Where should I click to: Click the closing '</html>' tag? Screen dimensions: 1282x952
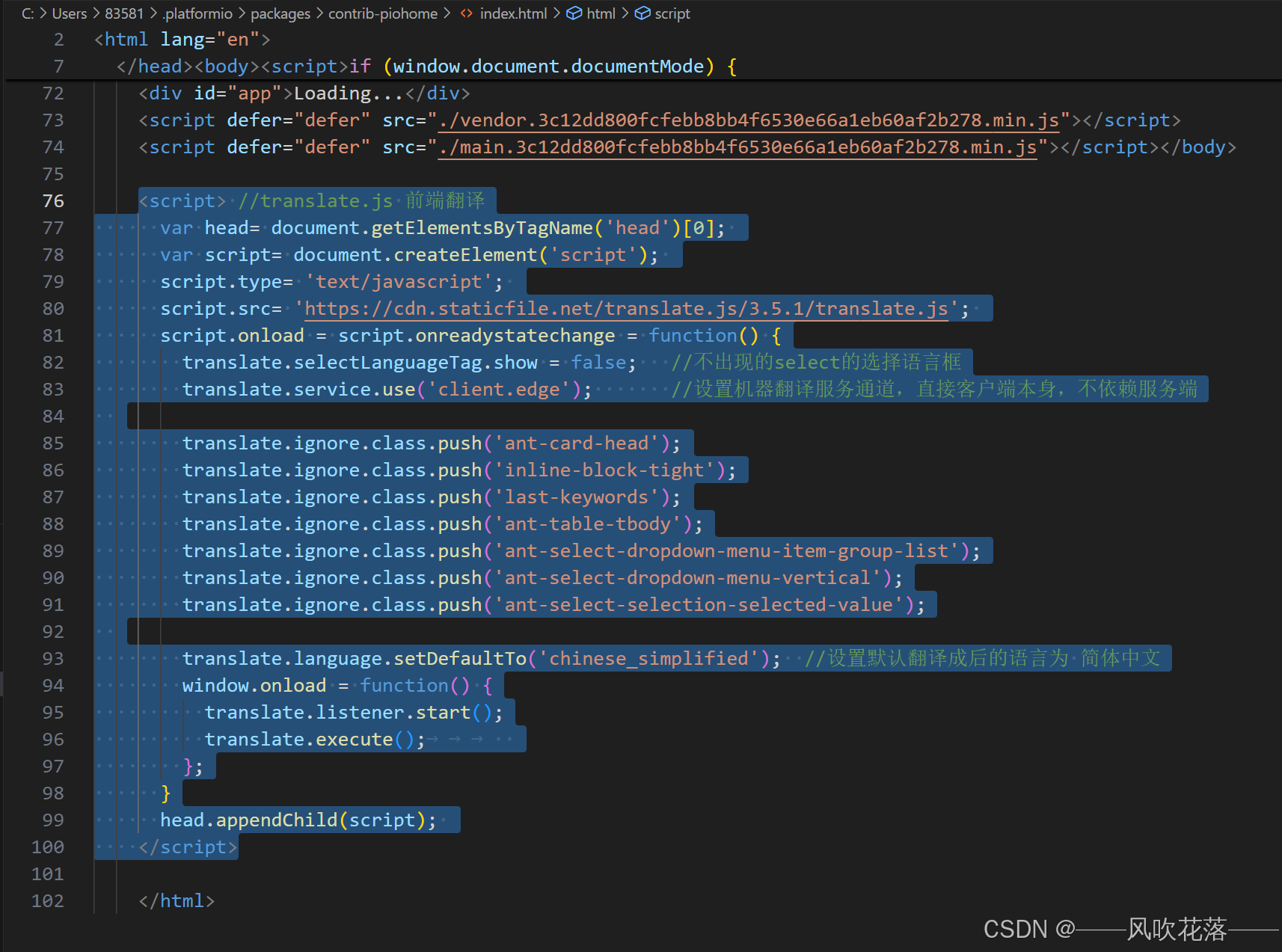pos(177,901)
